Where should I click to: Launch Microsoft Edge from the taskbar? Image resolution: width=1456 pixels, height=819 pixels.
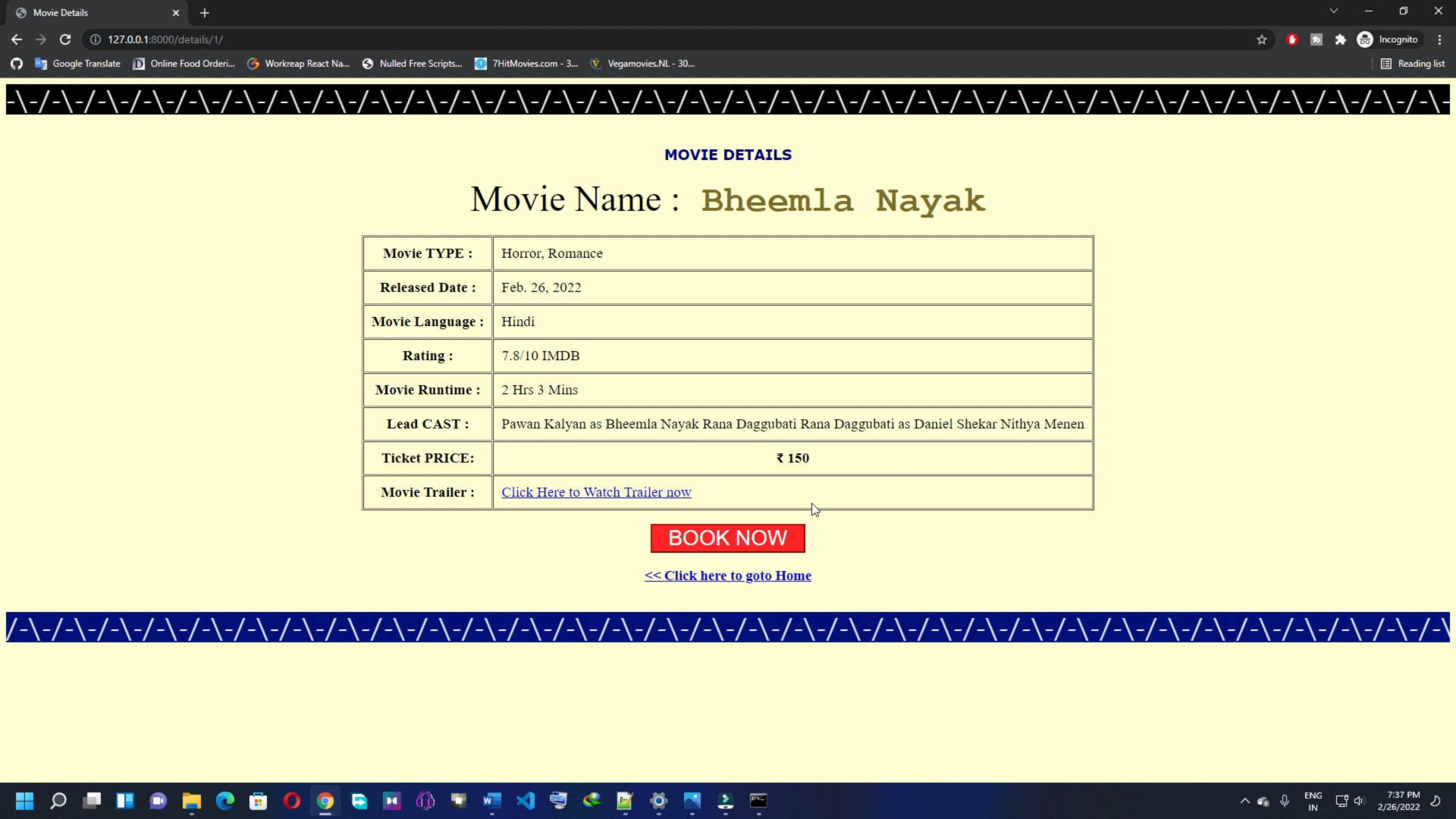[225, 801]
